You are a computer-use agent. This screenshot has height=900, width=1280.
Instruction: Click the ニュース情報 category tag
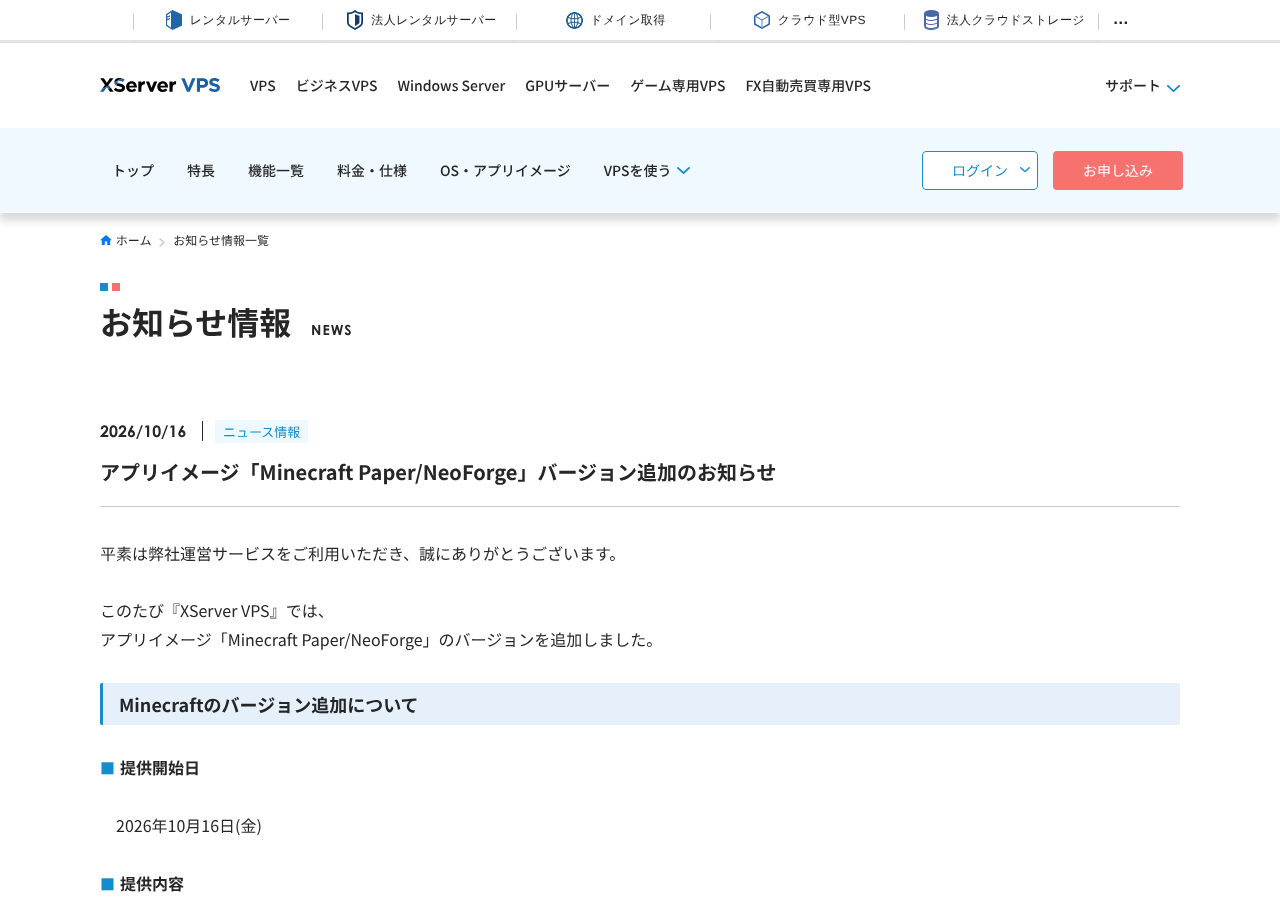(261, 432)
